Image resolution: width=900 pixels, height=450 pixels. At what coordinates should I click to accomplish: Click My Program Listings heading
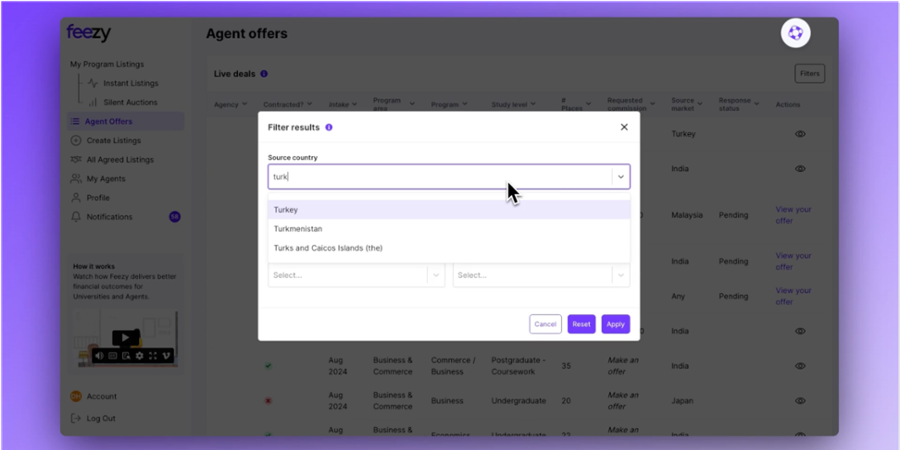tap(107, 64)
